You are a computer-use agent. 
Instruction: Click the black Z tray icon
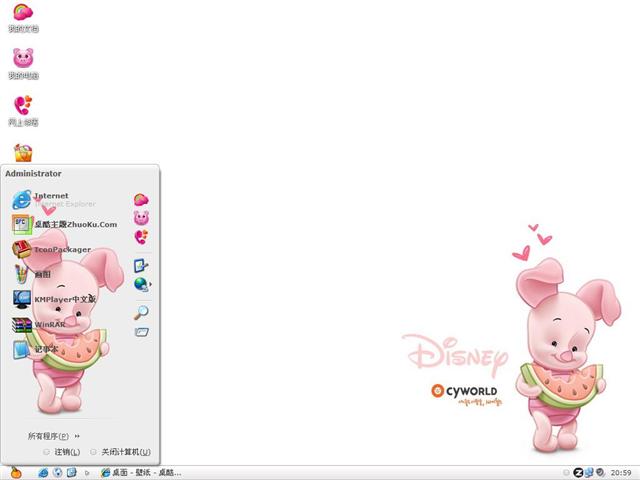tap(578, 473)
